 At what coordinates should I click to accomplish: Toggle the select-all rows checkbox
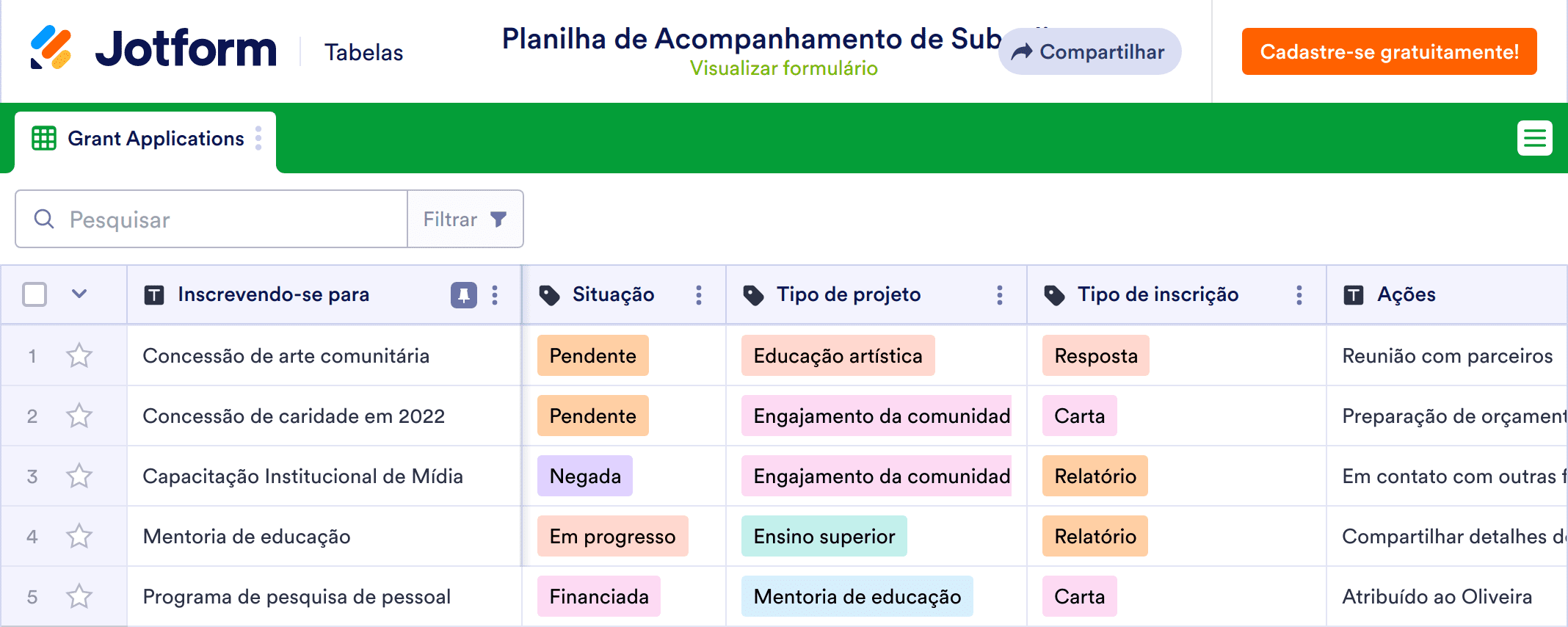pyautogui.click(x=35, y=294)
